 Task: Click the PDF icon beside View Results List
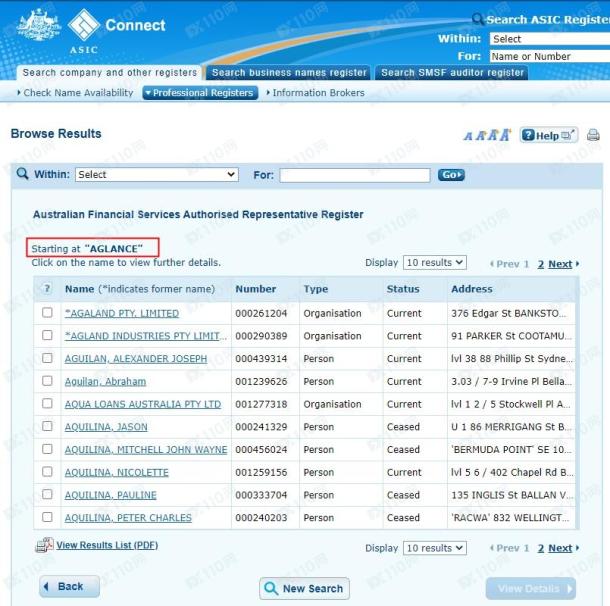pos(44,545)
